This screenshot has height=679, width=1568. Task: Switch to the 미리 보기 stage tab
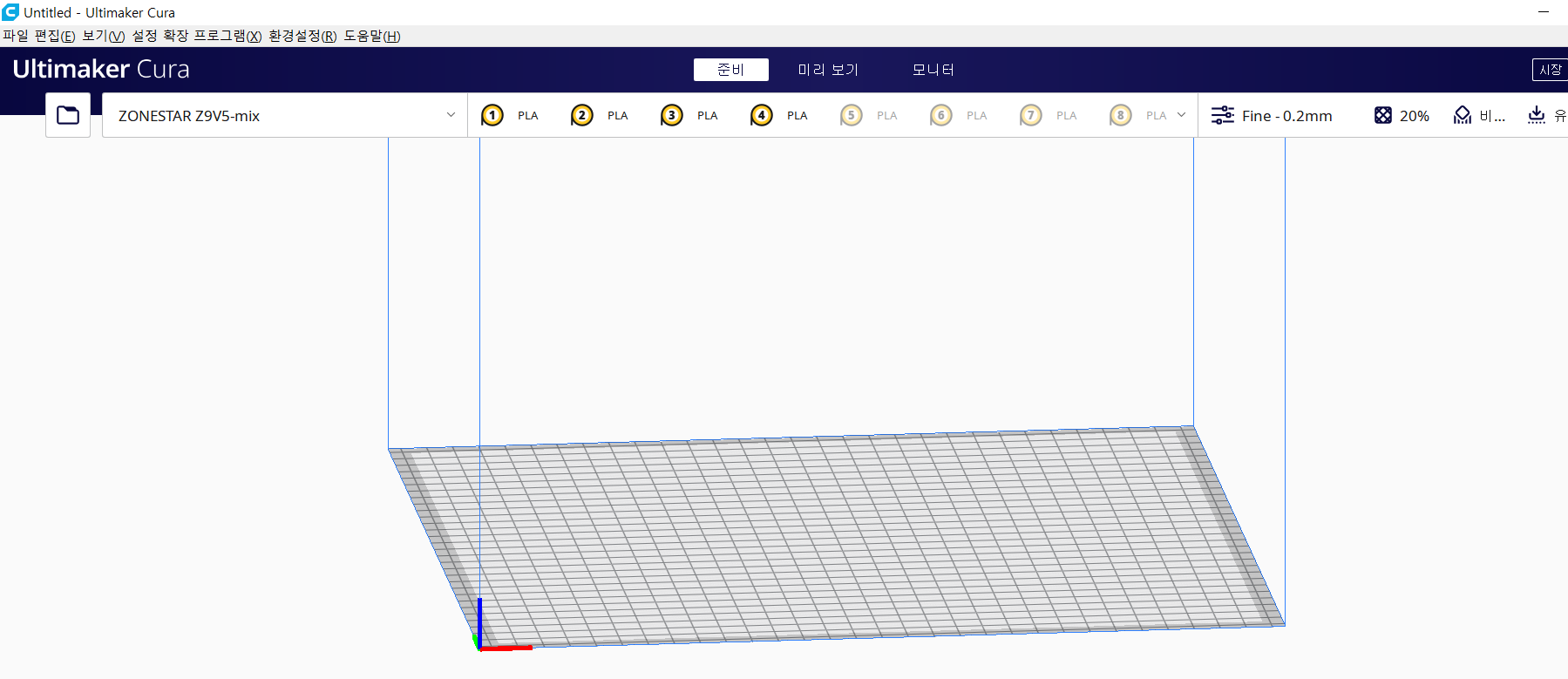[828, 70]
